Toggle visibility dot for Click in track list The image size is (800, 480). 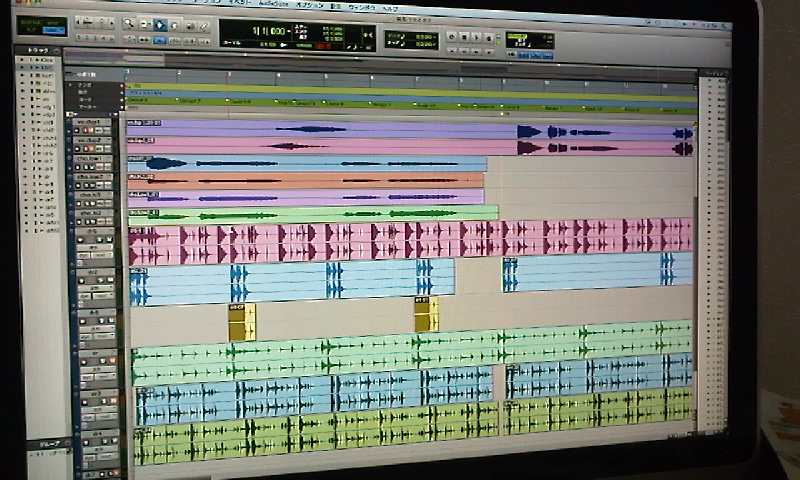(22, 60)
